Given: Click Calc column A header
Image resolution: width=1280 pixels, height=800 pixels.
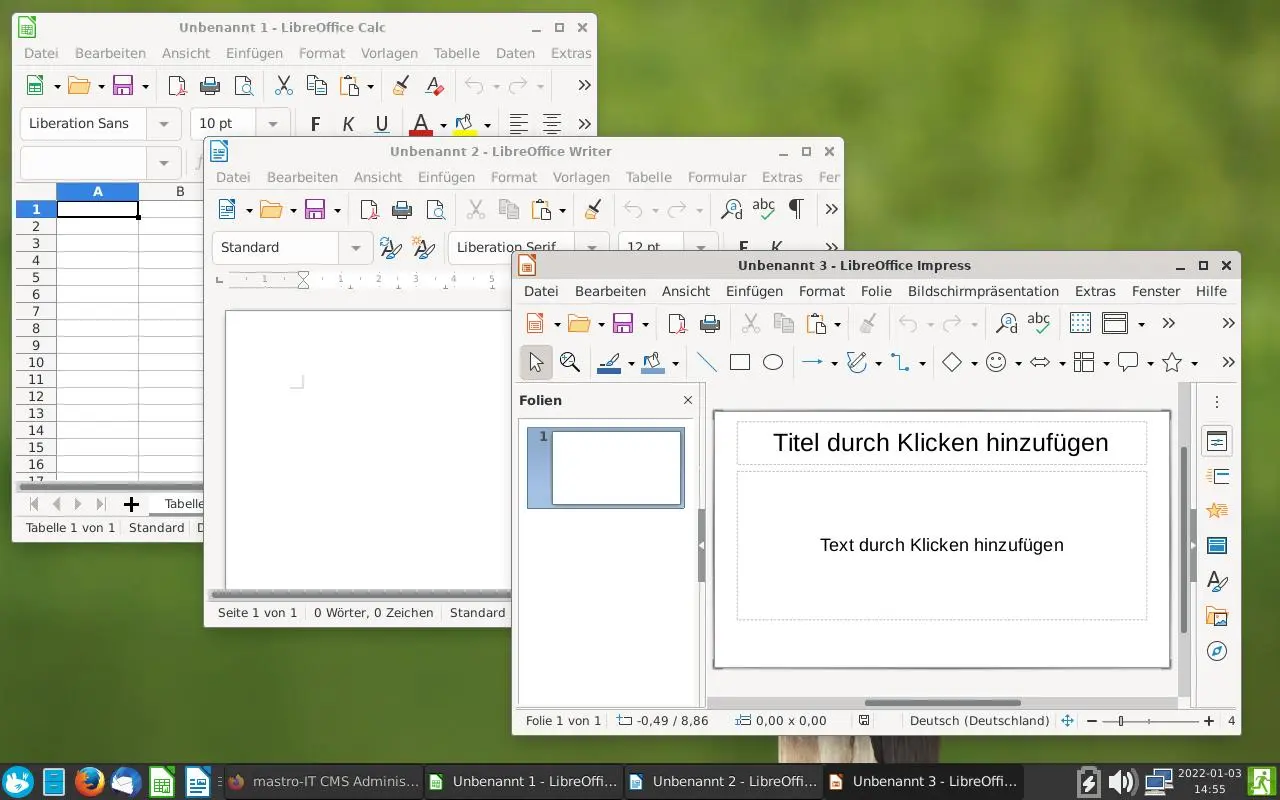Looking at the screenshot, I should [98, 192].
